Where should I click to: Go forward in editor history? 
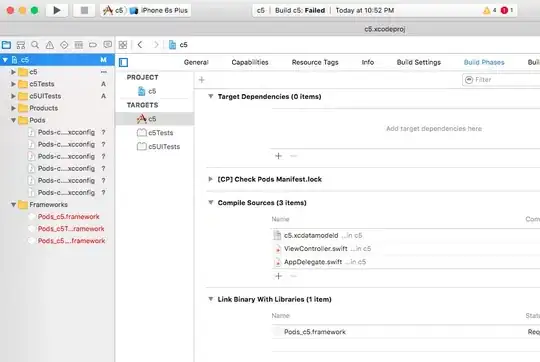(x=156, y=45)
